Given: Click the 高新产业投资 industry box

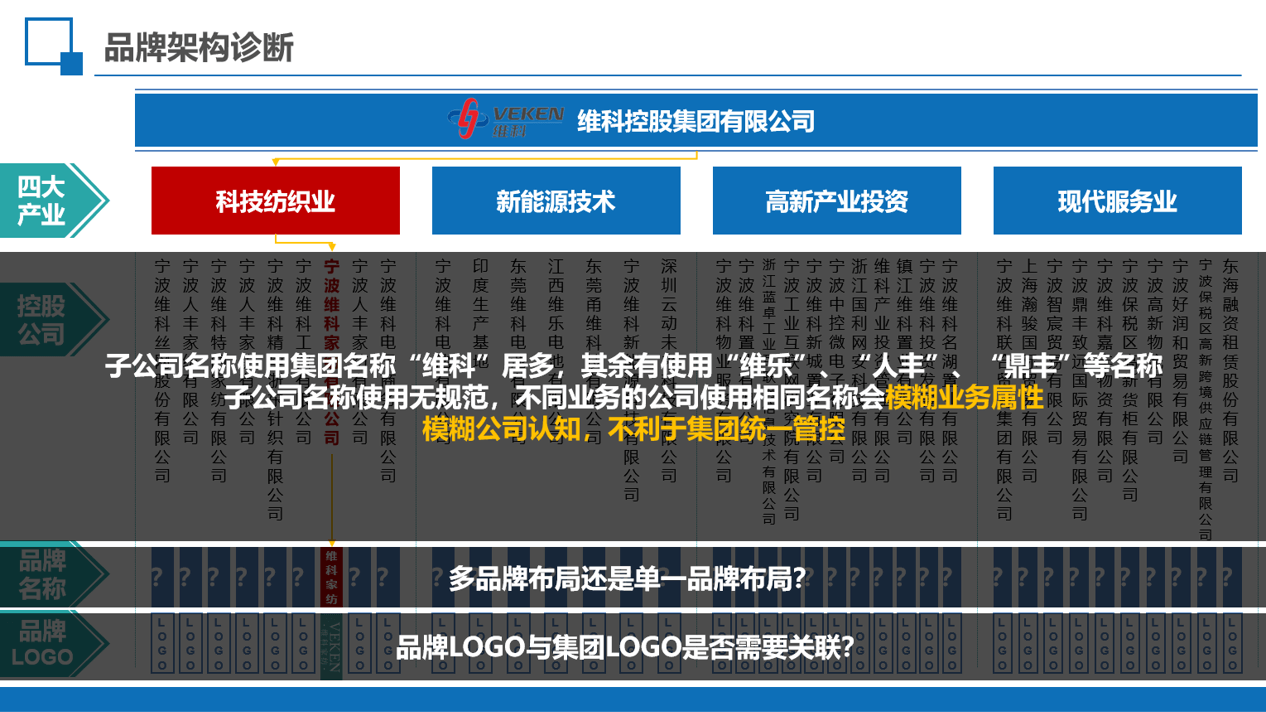Looking at the screenshot, I should [x=836, y=201].
